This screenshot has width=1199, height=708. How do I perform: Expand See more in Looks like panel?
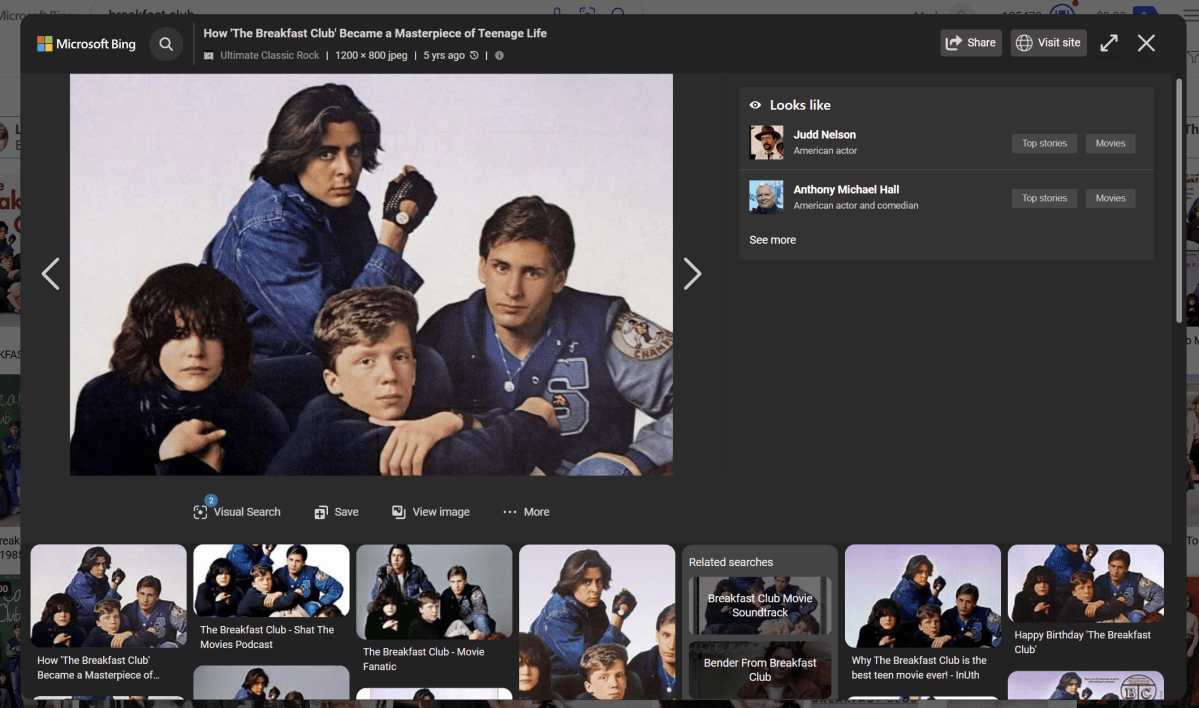coord(772,240)
